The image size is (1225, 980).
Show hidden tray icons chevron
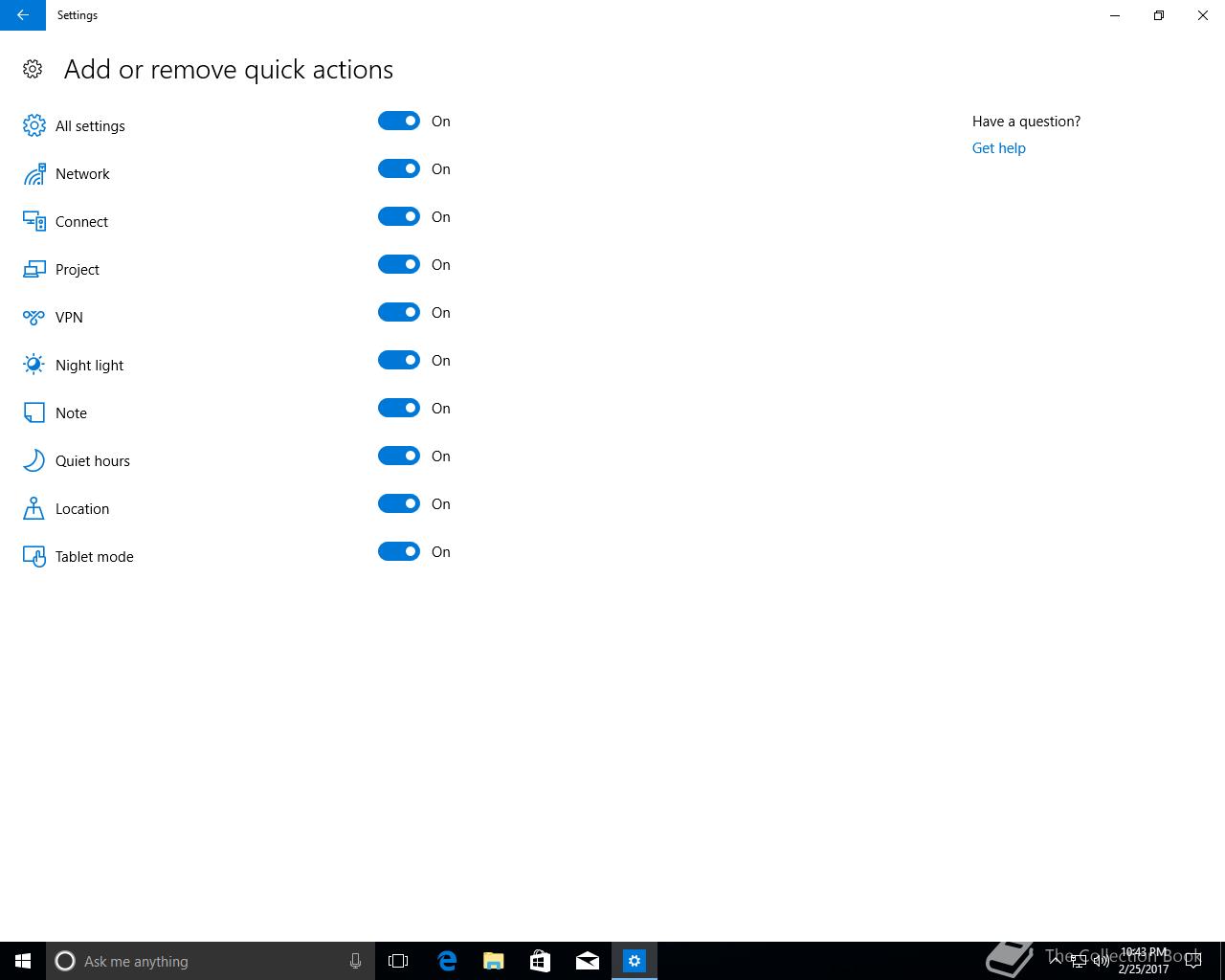coord(1056,961)
